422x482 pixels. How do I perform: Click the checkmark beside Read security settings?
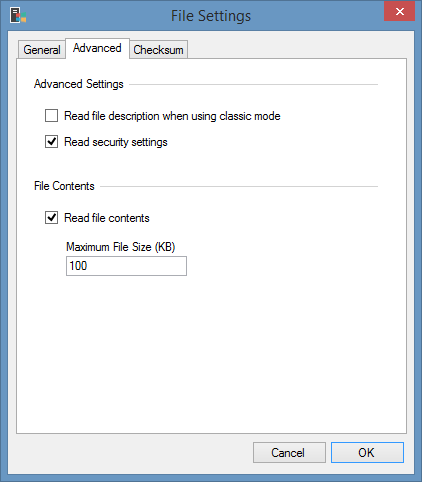(x=51, y=142)
